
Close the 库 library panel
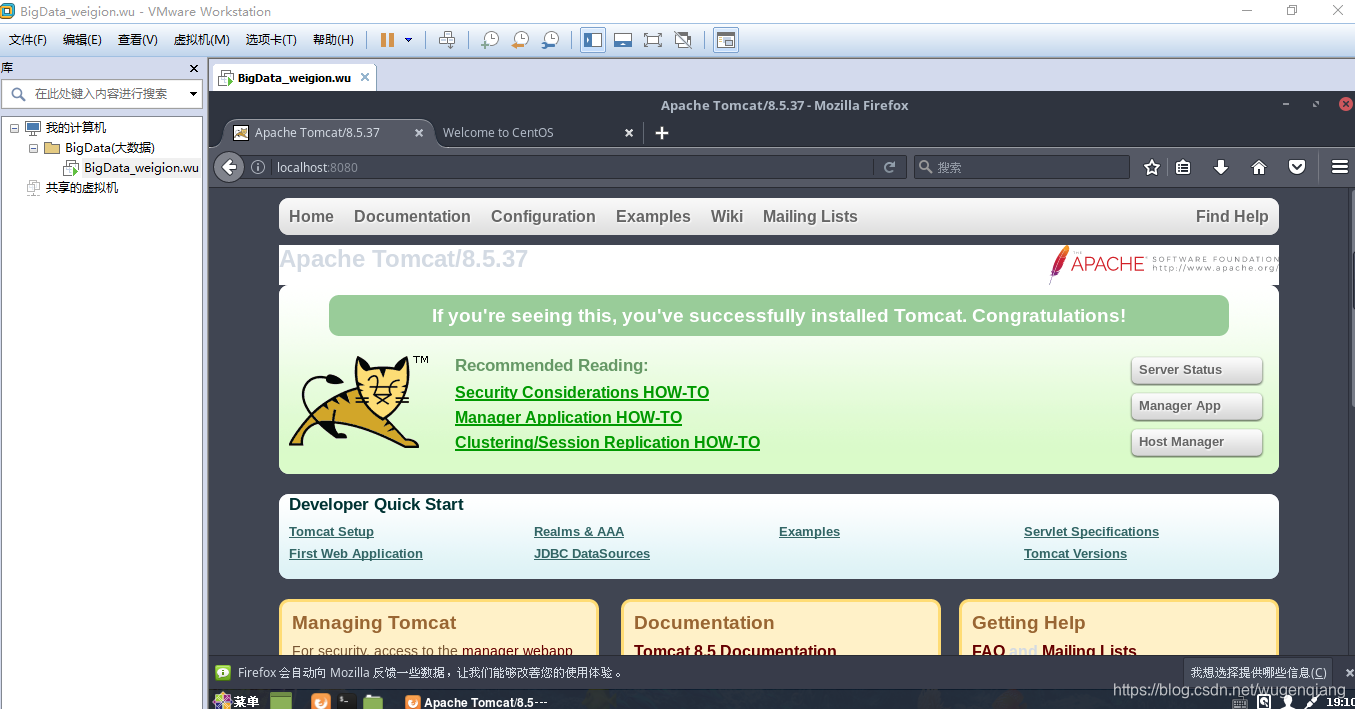coord(194,68)
